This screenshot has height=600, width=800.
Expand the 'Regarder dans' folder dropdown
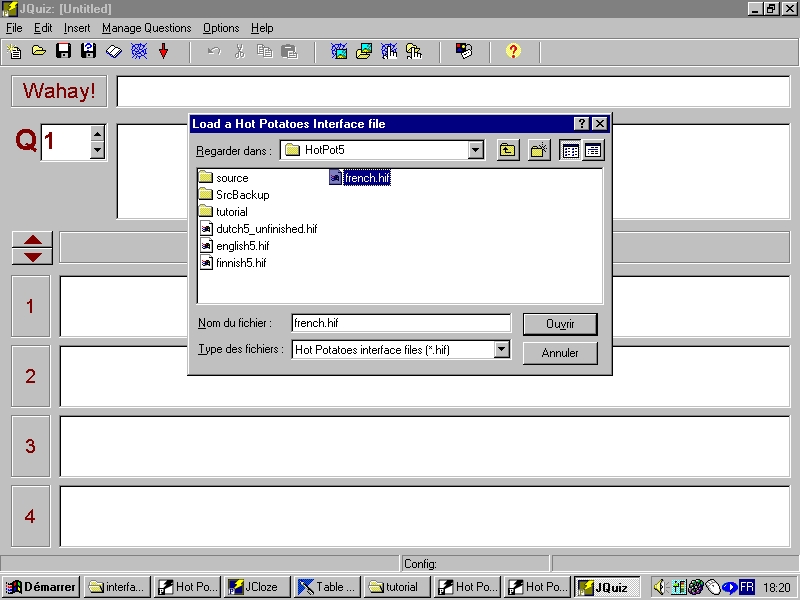(476, 150)
